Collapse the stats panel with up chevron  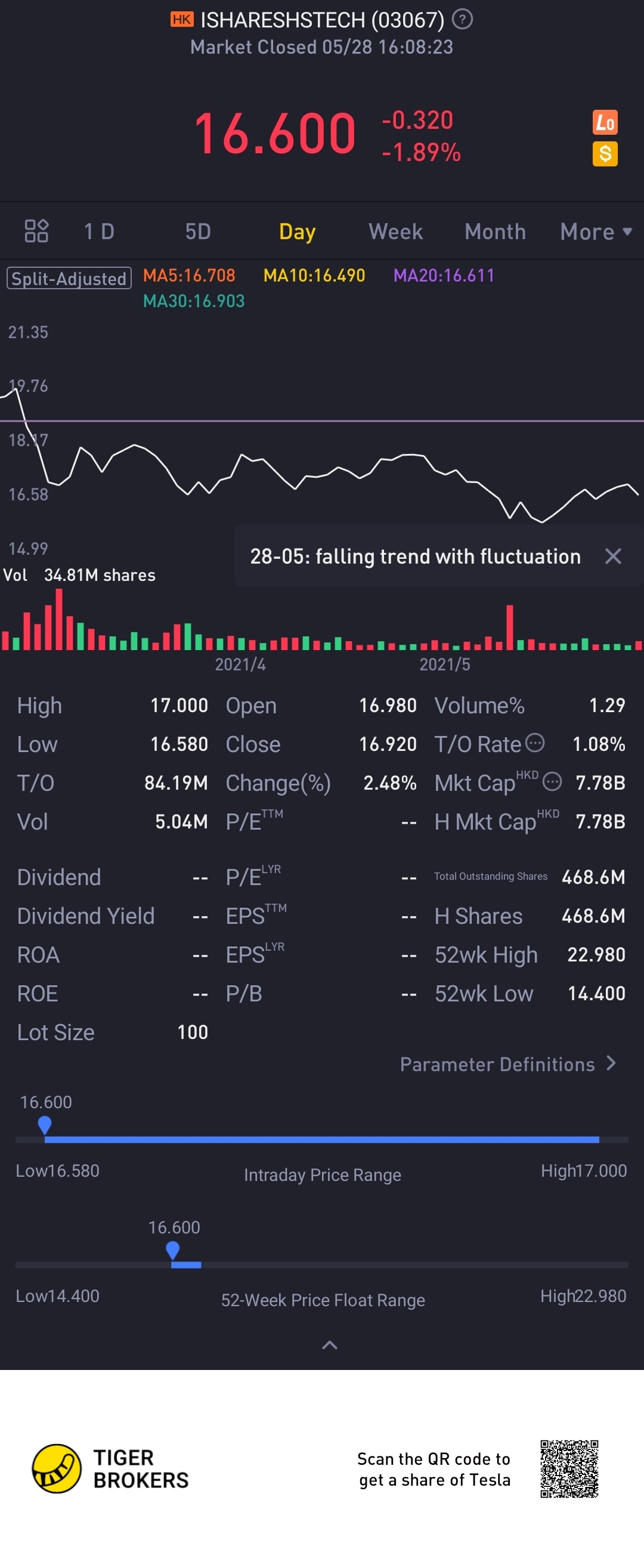point(329,1345)
